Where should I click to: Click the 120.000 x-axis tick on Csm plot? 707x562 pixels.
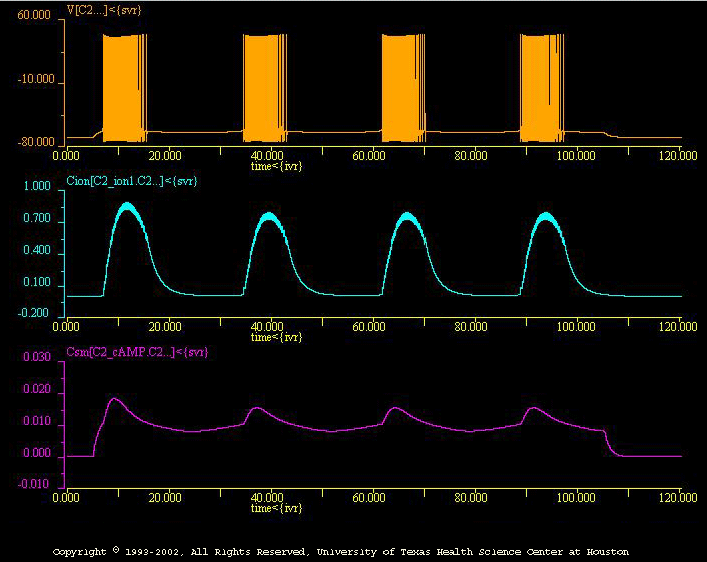coord(679,496)
